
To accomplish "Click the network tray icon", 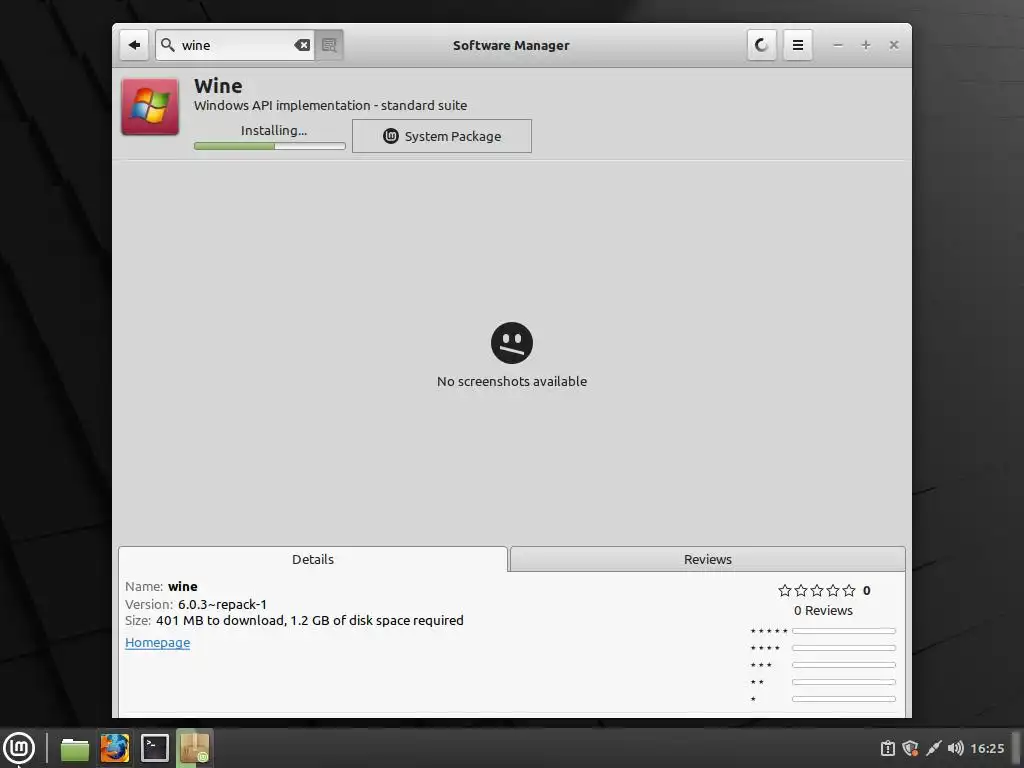I will (x=934, y=748).
